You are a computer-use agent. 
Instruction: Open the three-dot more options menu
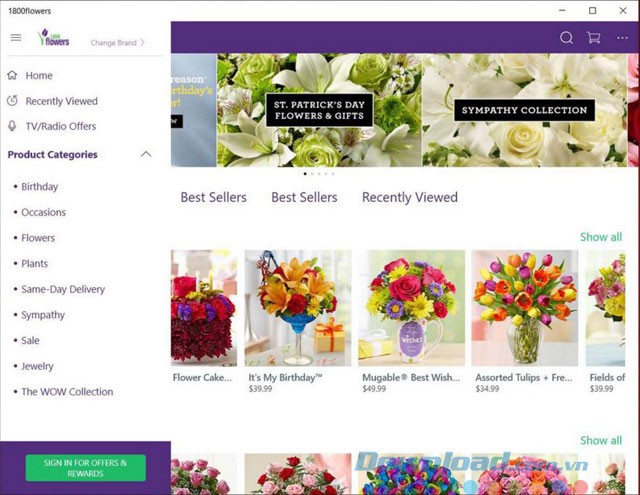tap(622, 38)
